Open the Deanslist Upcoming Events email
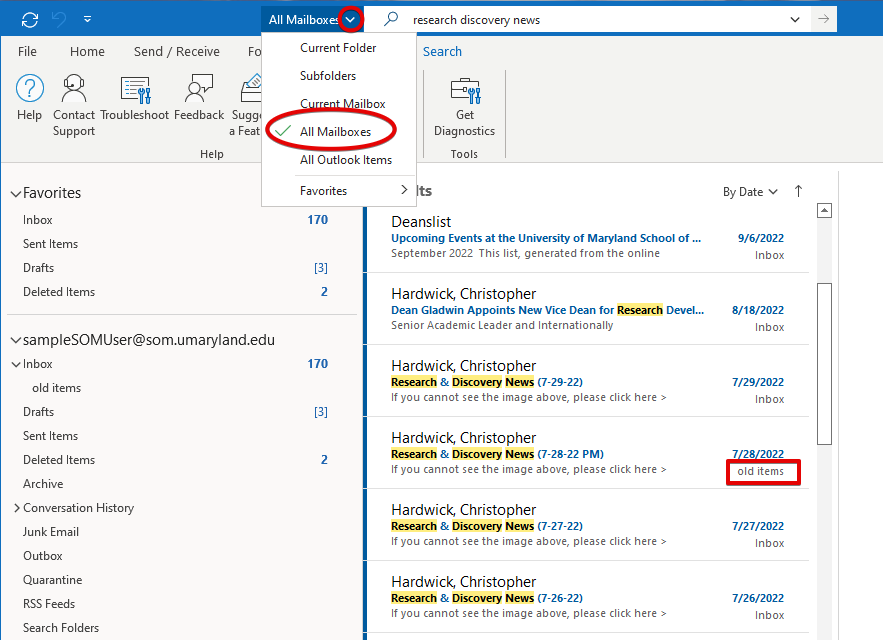This screenshot has width=883, height=640. [x=545, y=238]
